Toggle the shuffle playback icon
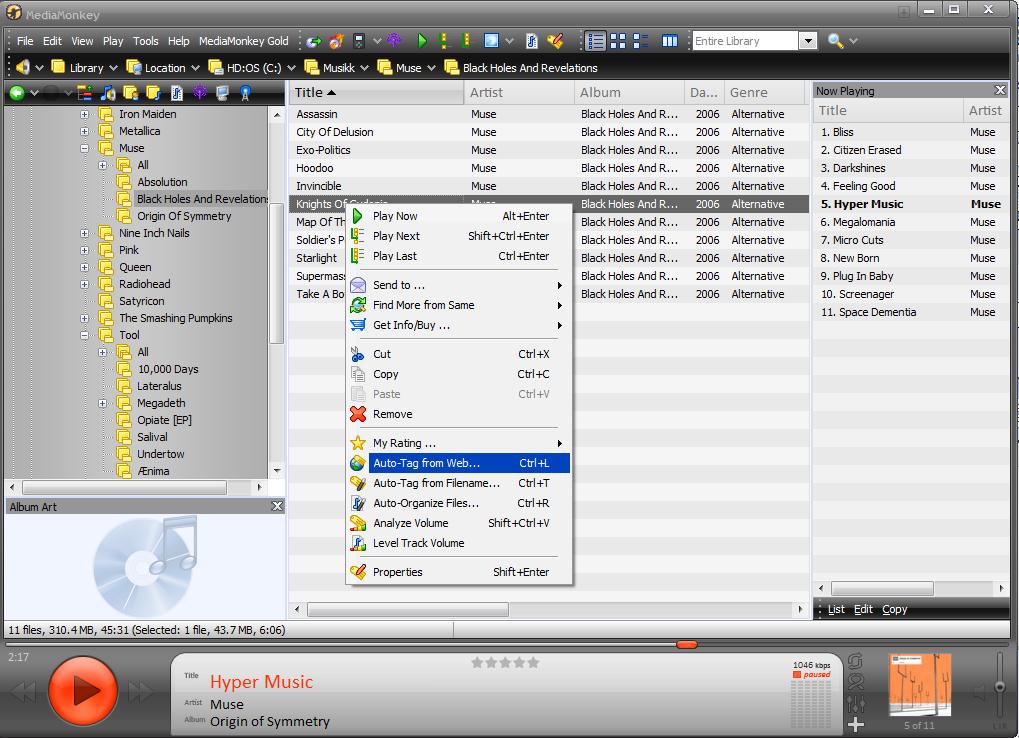Image resolution: width=1019 pixels, height=738 pixels. (x=856, y=681)
